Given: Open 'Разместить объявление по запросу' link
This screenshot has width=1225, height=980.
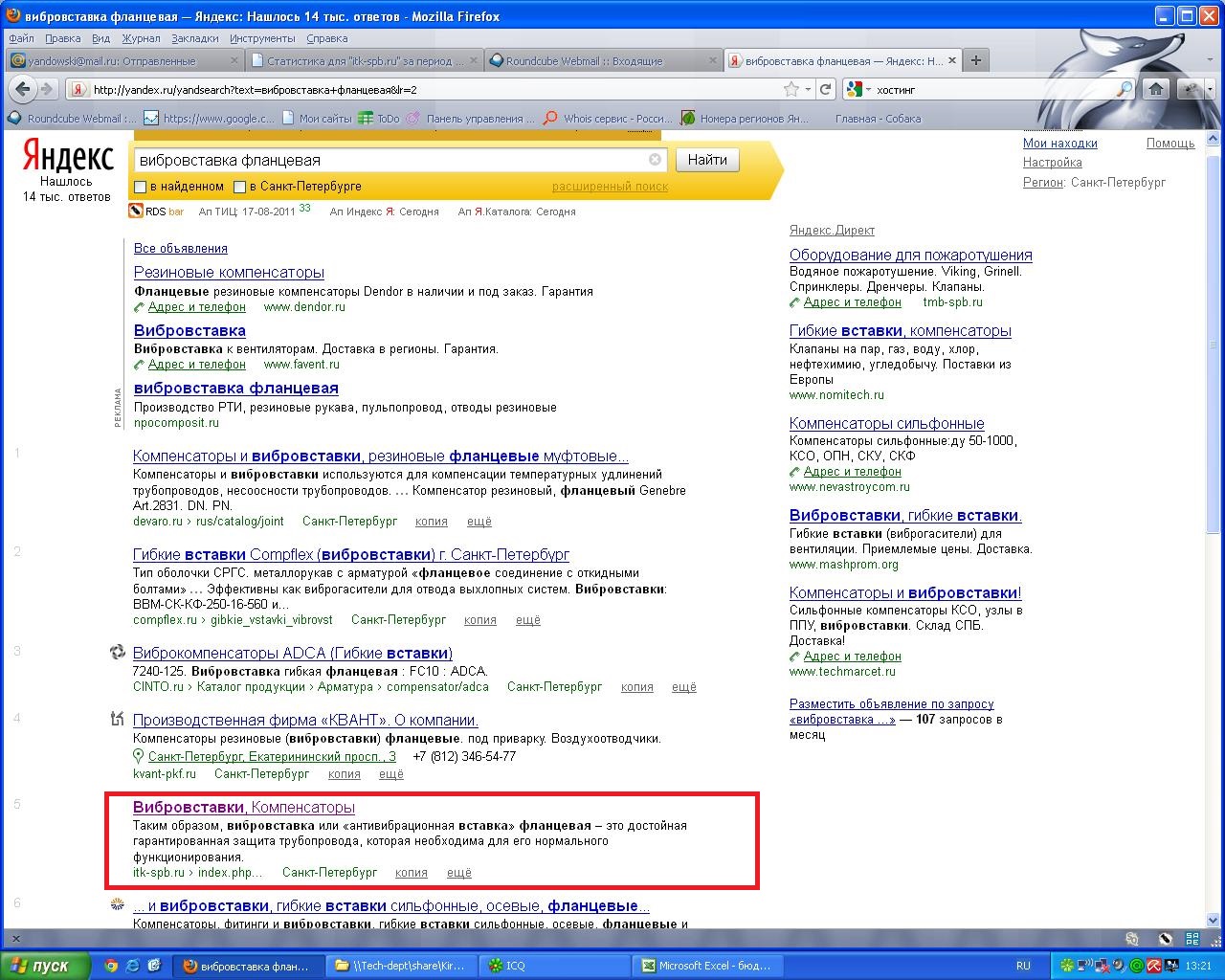Looking at the screenshot, I should (892, 711).
